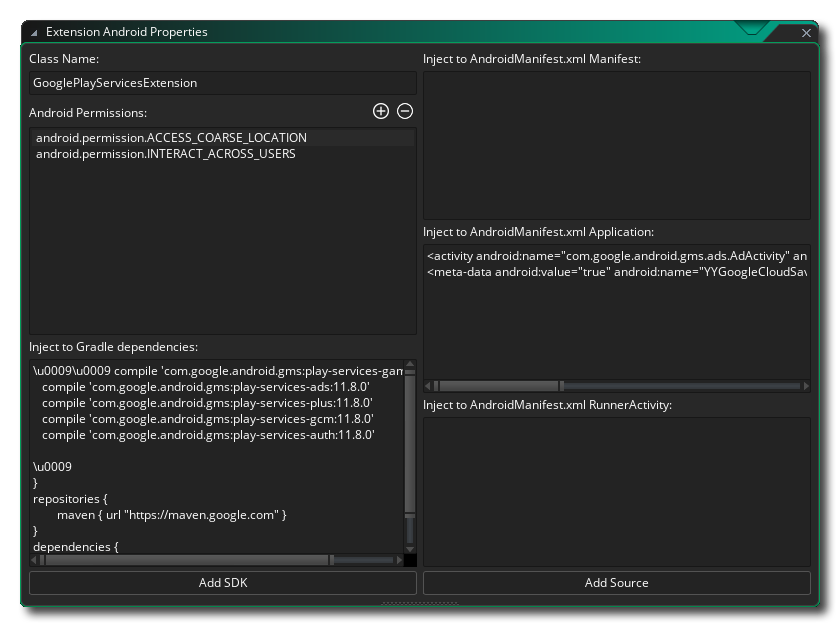840x627 pixels.
Task: Click the 'repositories {' line in Gradle box
Action: tap(70, 499)
